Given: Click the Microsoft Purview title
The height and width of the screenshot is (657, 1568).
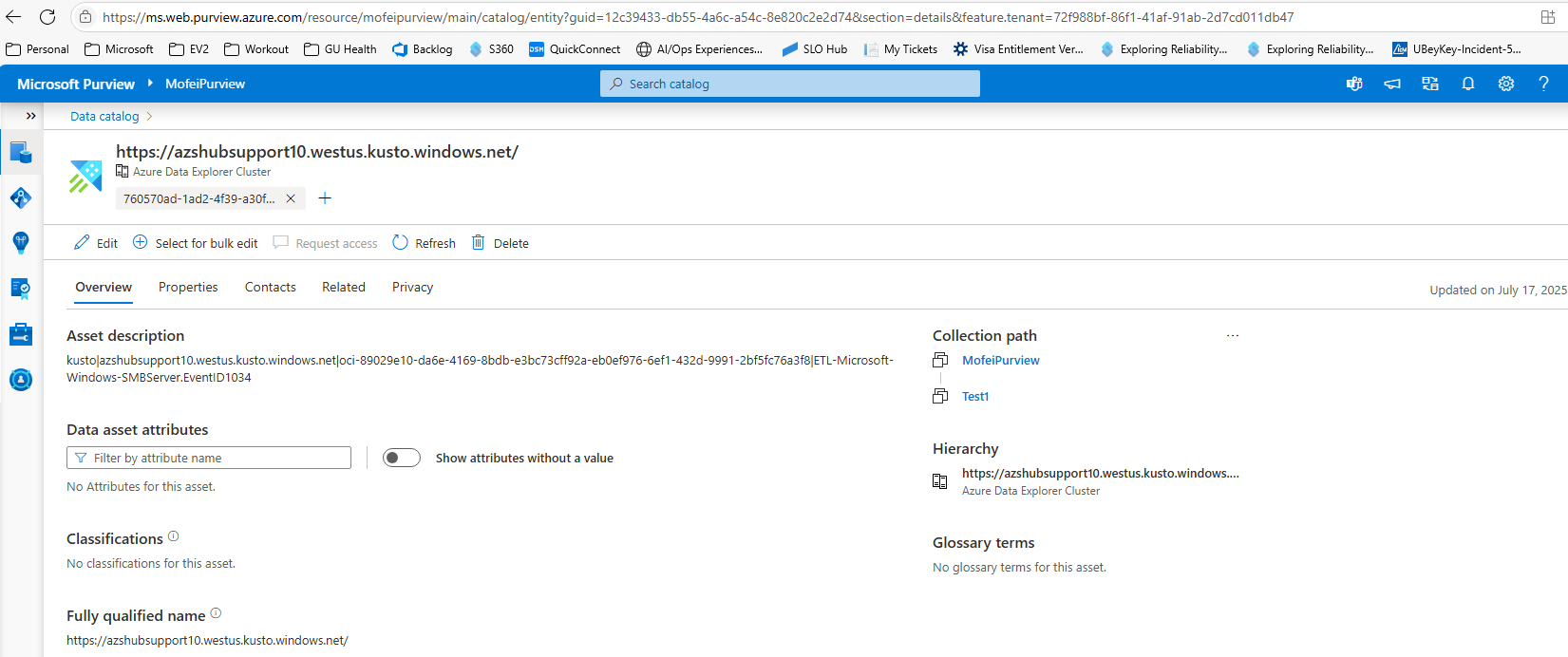Looking at the screenshot, I should pos(76,84).
